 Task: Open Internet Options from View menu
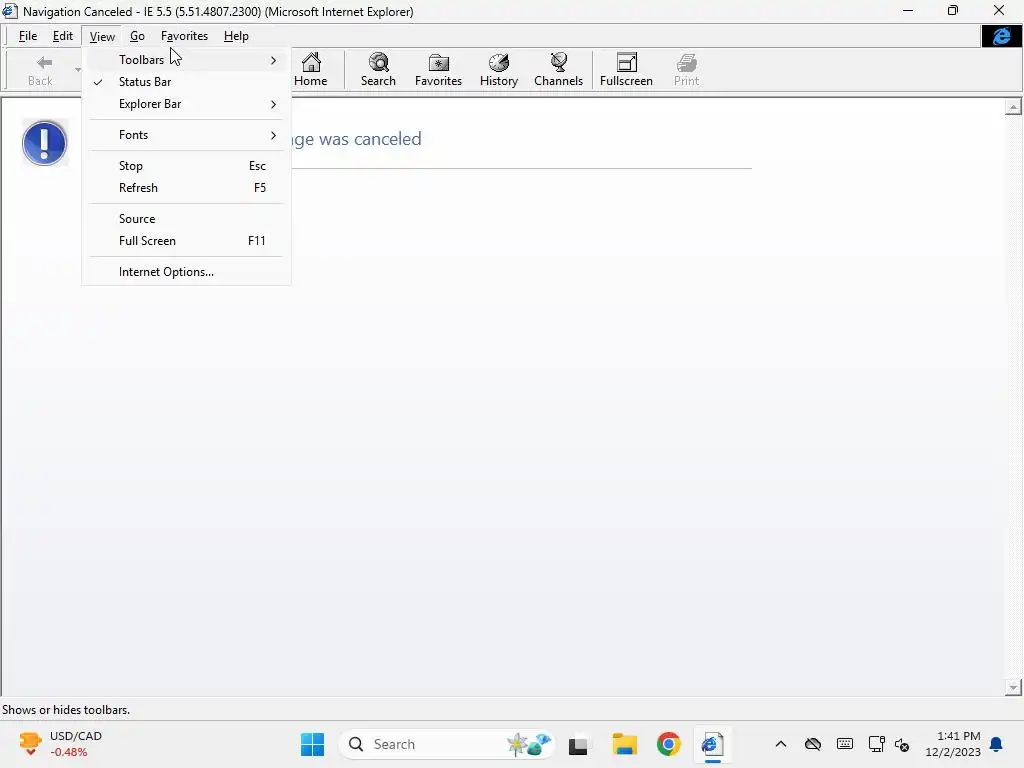coord(186,272)
